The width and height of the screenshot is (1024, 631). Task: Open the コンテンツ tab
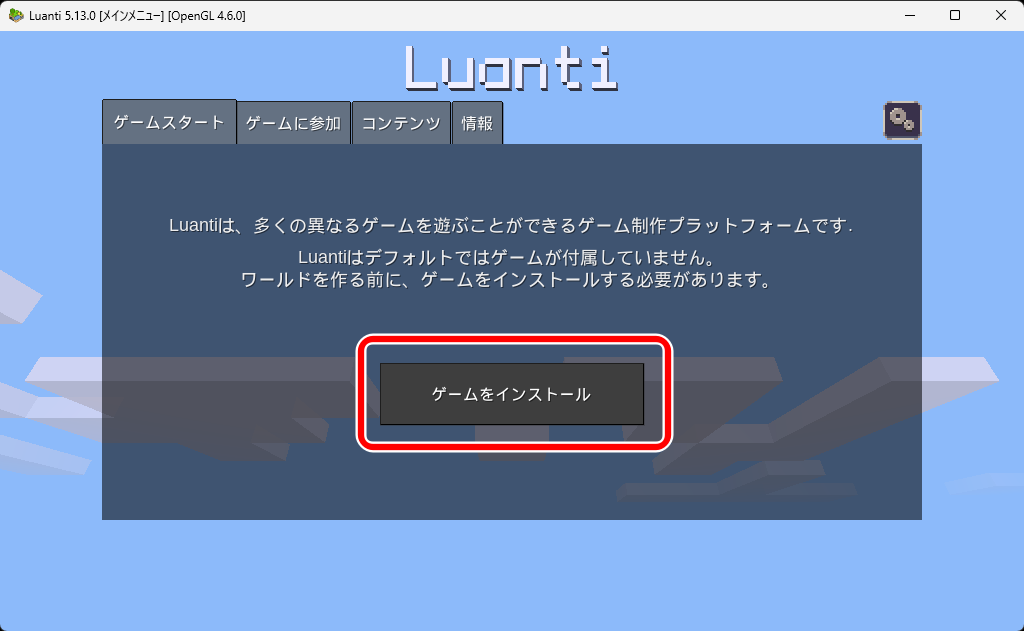click(401, 124)
